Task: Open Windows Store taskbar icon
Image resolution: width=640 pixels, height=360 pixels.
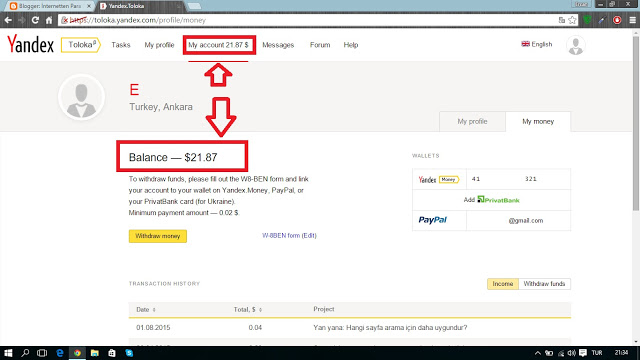Action: pyautogui.click(x=112, y=353)
